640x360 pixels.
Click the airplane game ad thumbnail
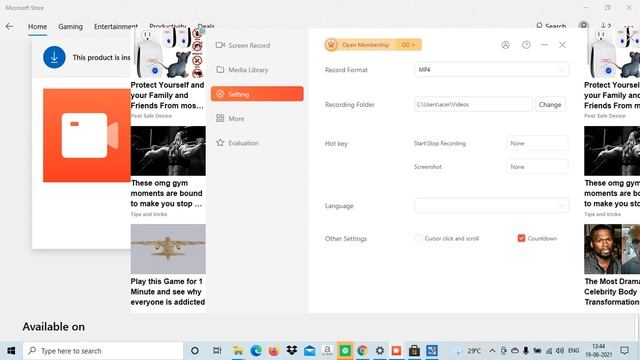(x=168, y=249)
